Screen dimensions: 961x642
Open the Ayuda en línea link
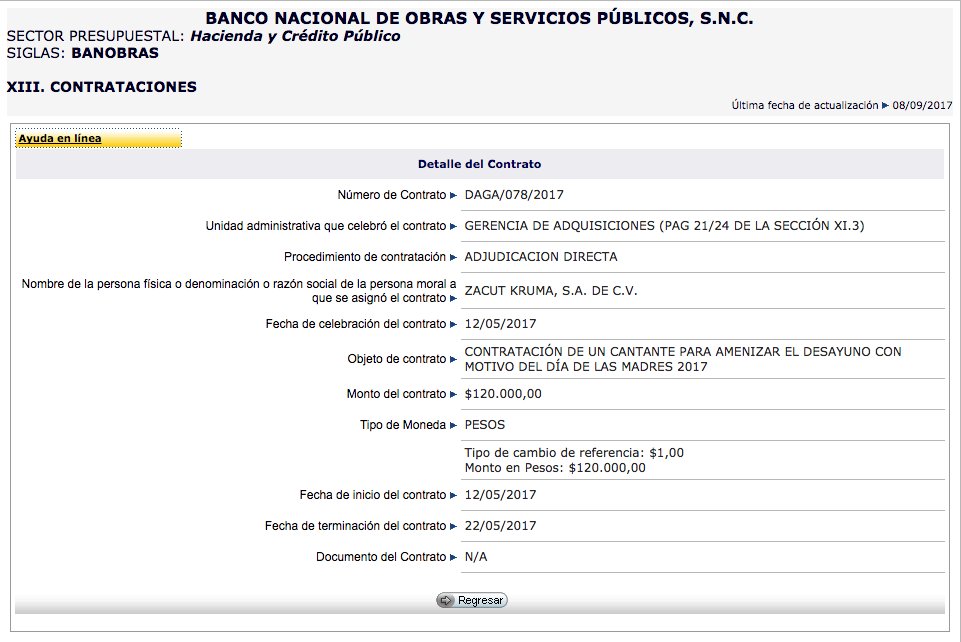click(x=60, y=139)
